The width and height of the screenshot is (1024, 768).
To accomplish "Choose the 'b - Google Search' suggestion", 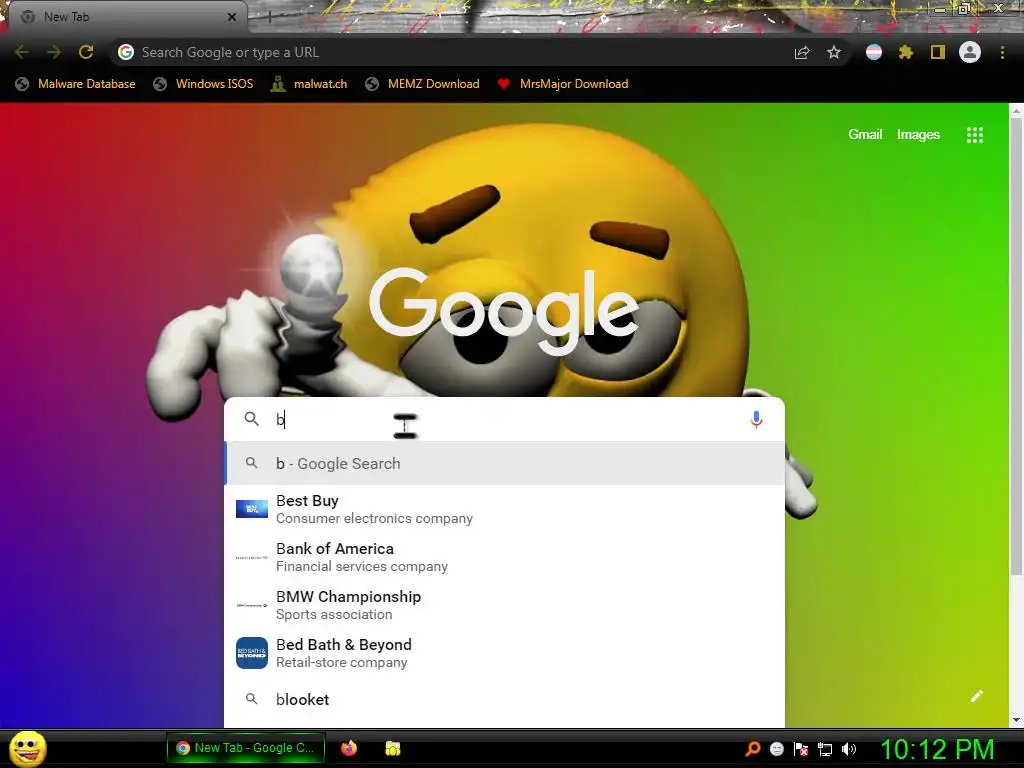I will tap(504, 464).
